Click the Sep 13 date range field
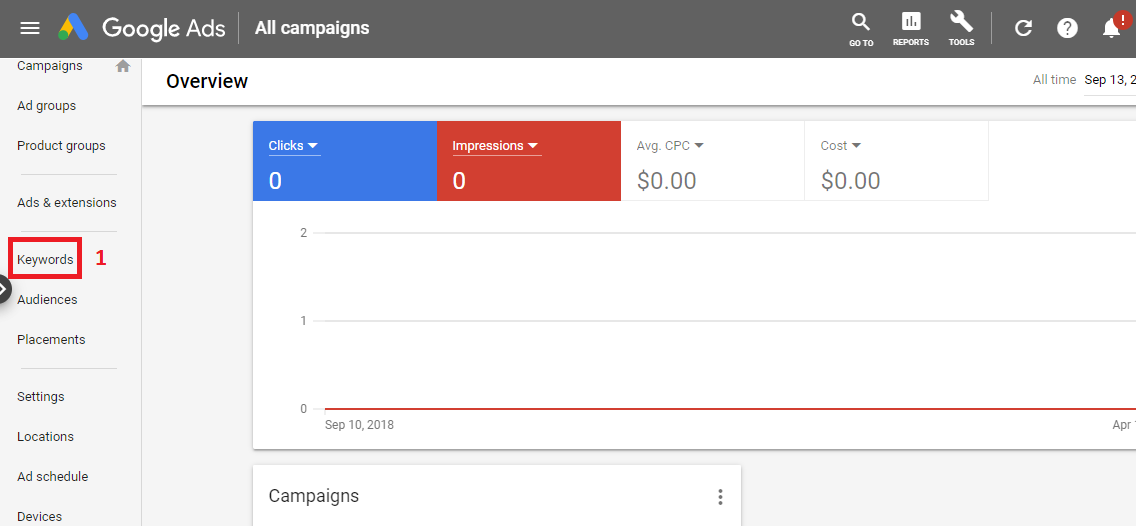 click(x=1109, y=80)
